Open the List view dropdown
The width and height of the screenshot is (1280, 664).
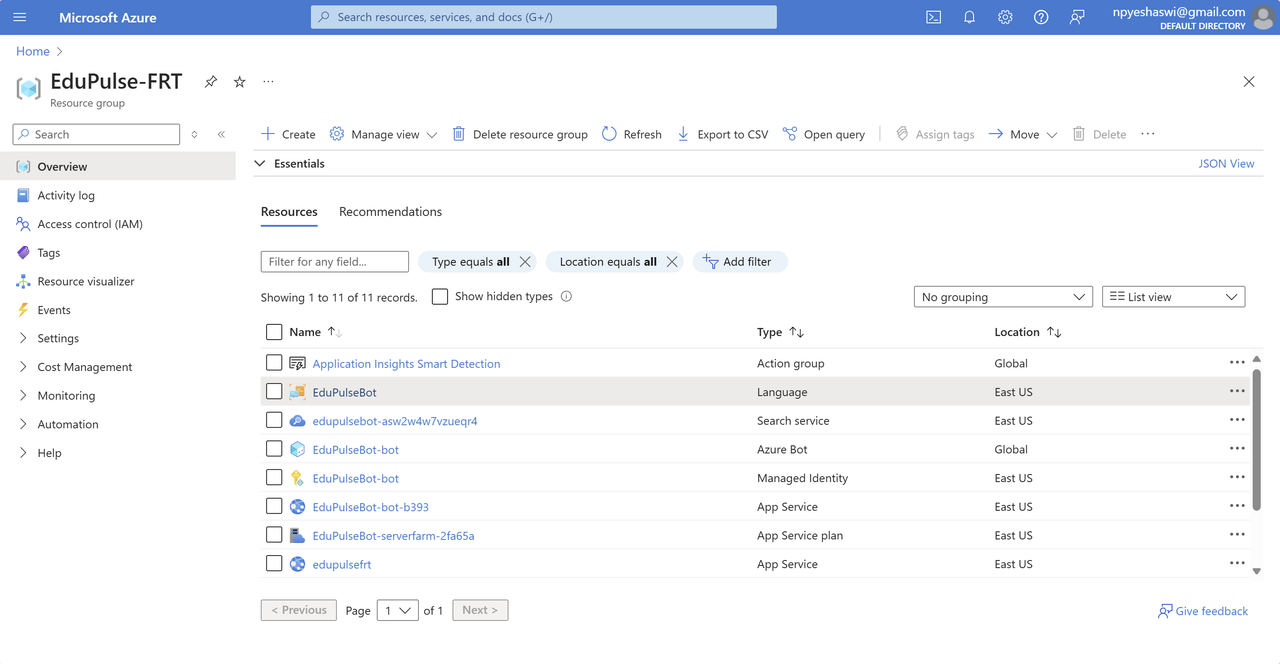click(x=1173, y=297)
